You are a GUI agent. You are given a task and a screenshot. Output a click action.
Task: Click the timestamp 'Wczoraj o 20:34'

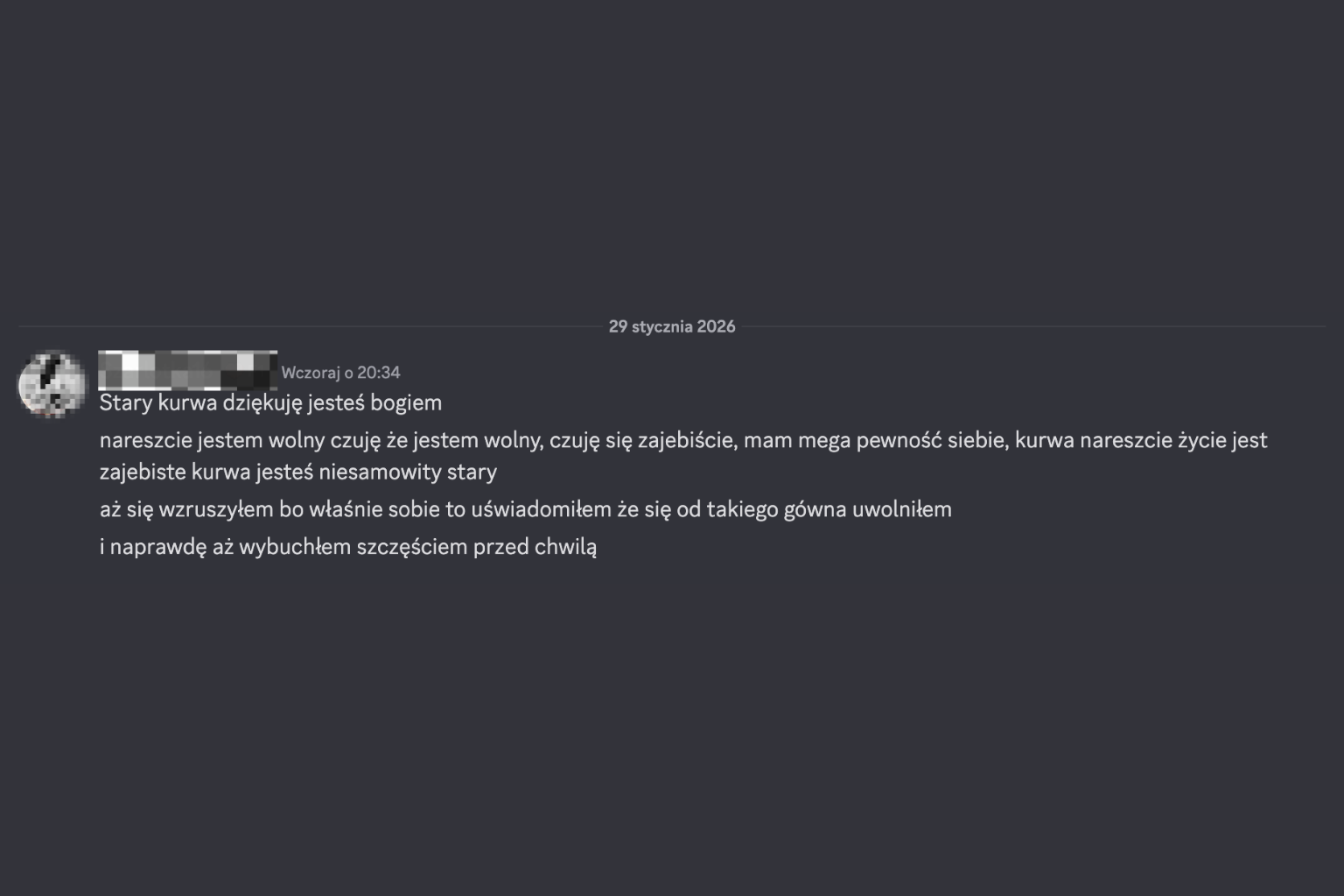(x=340, y=373)
